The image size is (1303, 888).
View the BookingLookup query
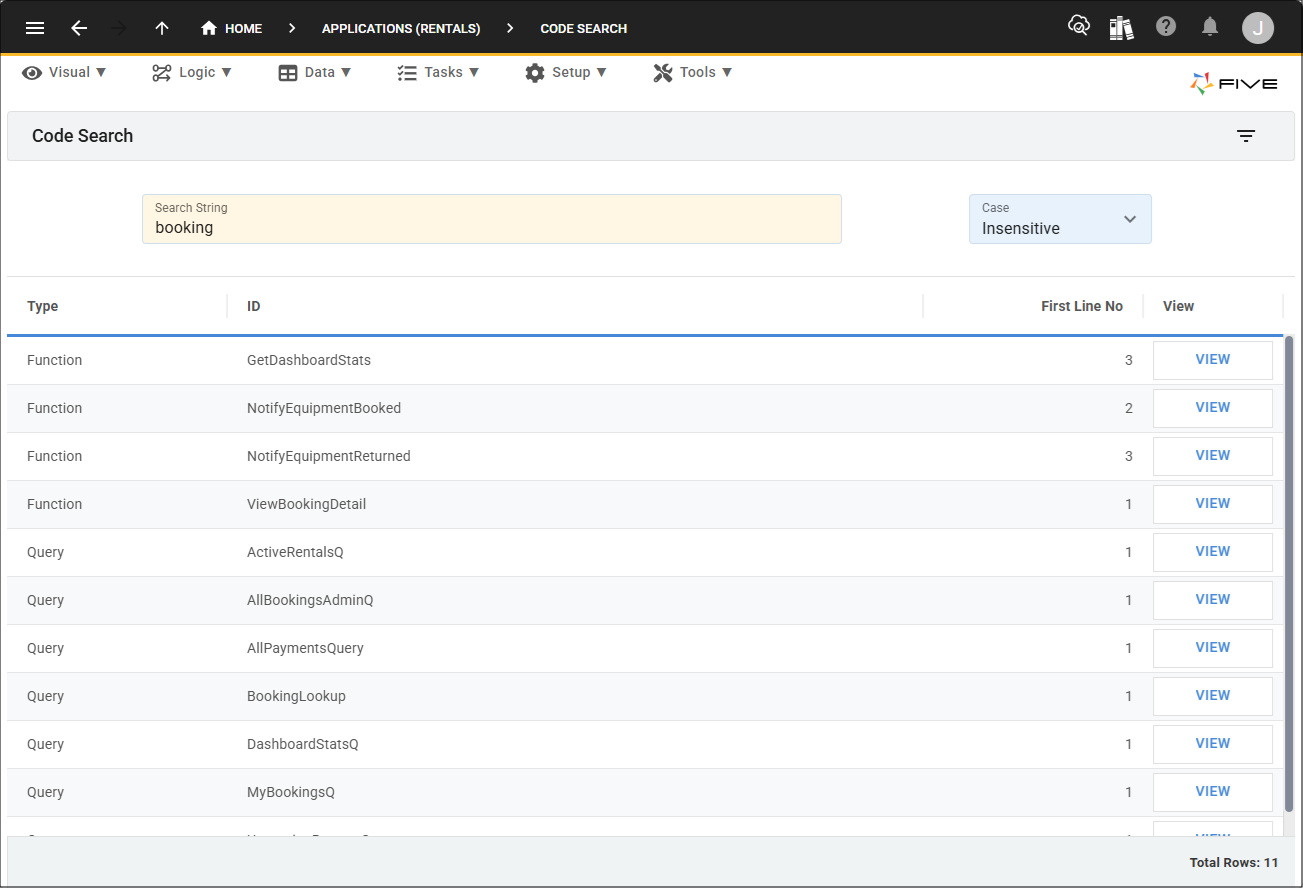click(1213, 696)
